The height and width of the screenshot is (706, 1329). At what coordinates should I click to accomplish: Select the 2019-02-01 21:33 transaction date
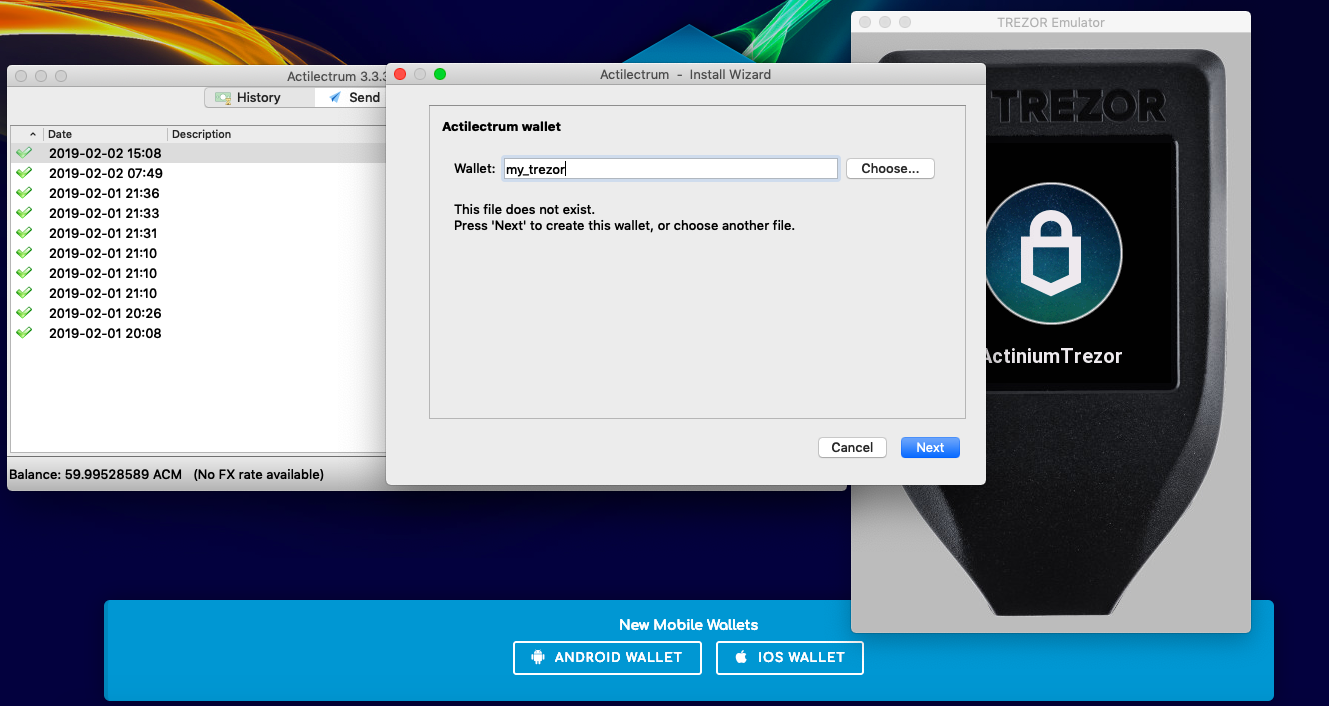tap(104, 213)
